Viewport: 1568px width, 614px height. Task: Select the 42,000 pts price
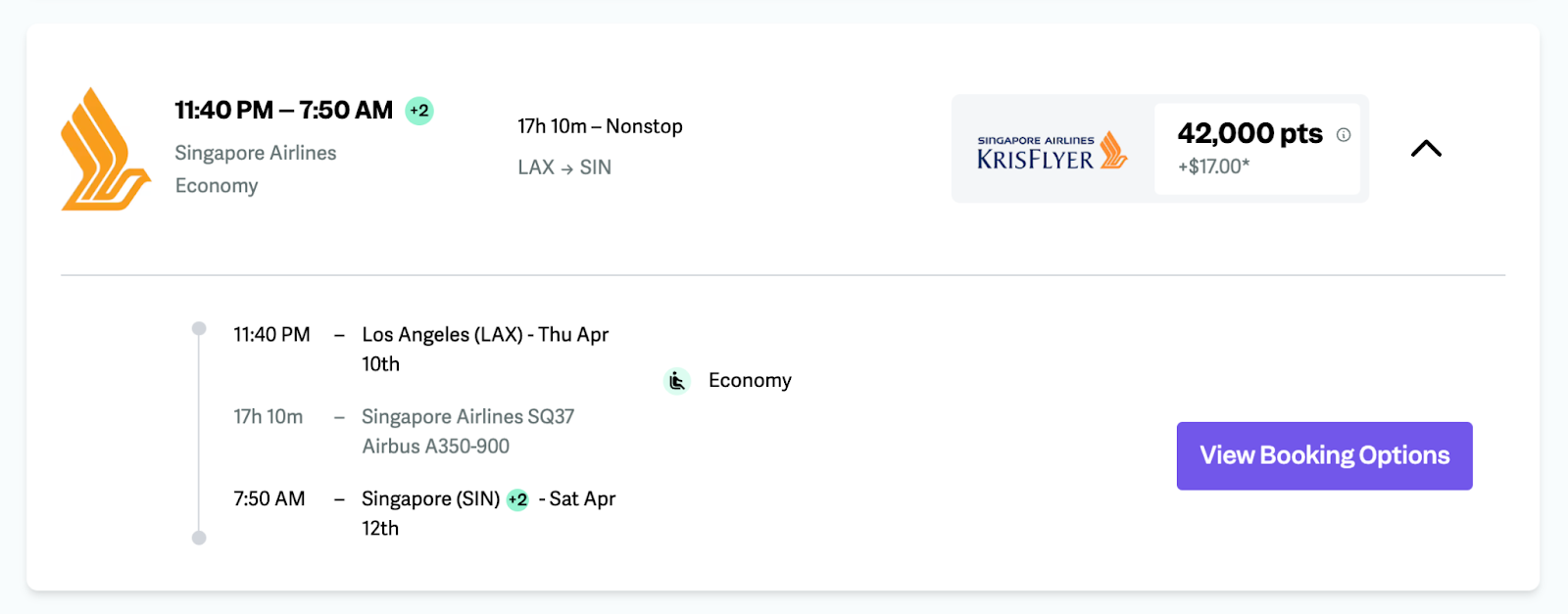[1249, 133]
